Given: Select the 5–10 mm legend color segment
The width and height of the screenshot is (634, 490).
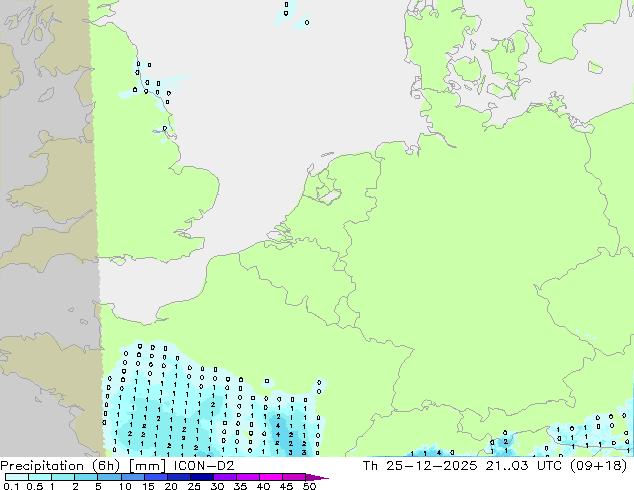Looking at the screenshot, I should (x=109, y=477).
